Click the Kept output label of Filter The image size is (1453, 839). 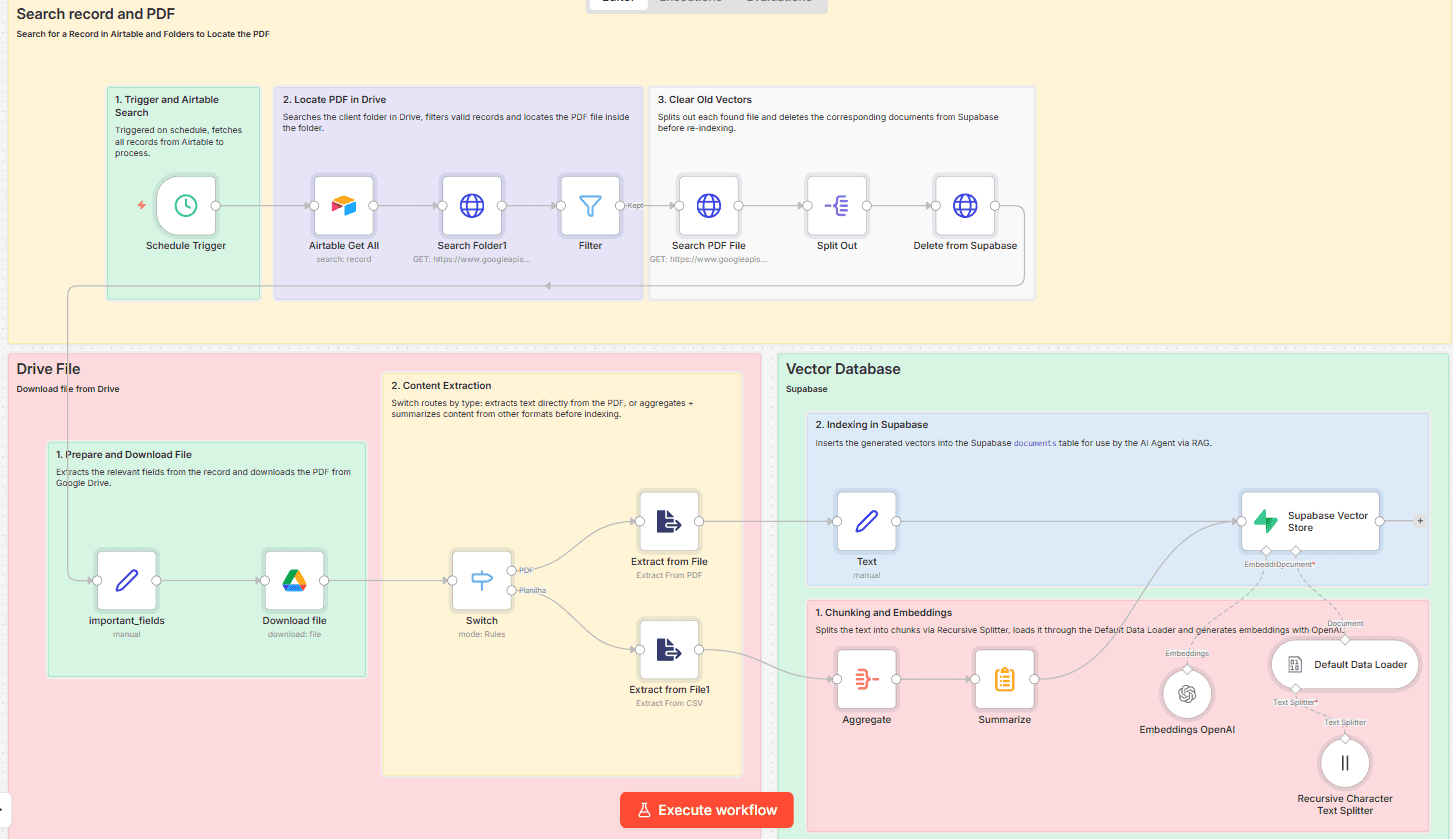point(635,206)
